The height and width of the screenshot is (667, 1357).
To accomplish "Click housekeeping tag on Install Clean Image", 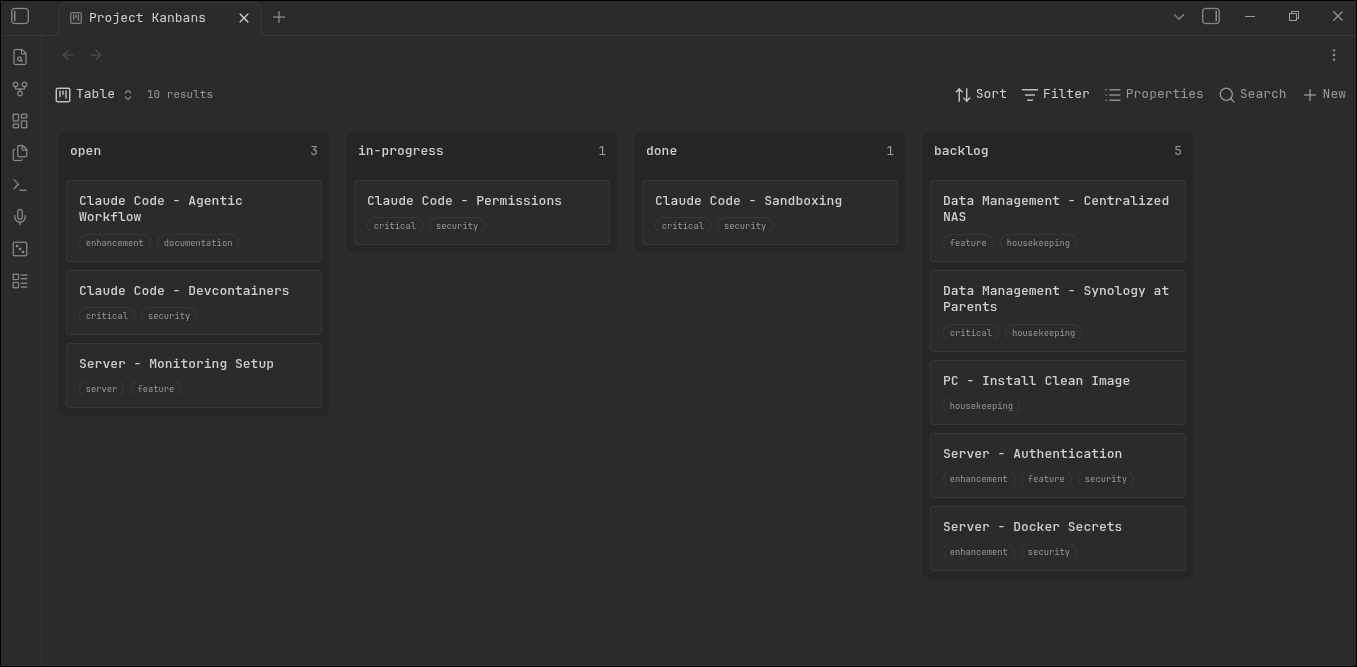I will pyautogui.click(x=981, y=406).
